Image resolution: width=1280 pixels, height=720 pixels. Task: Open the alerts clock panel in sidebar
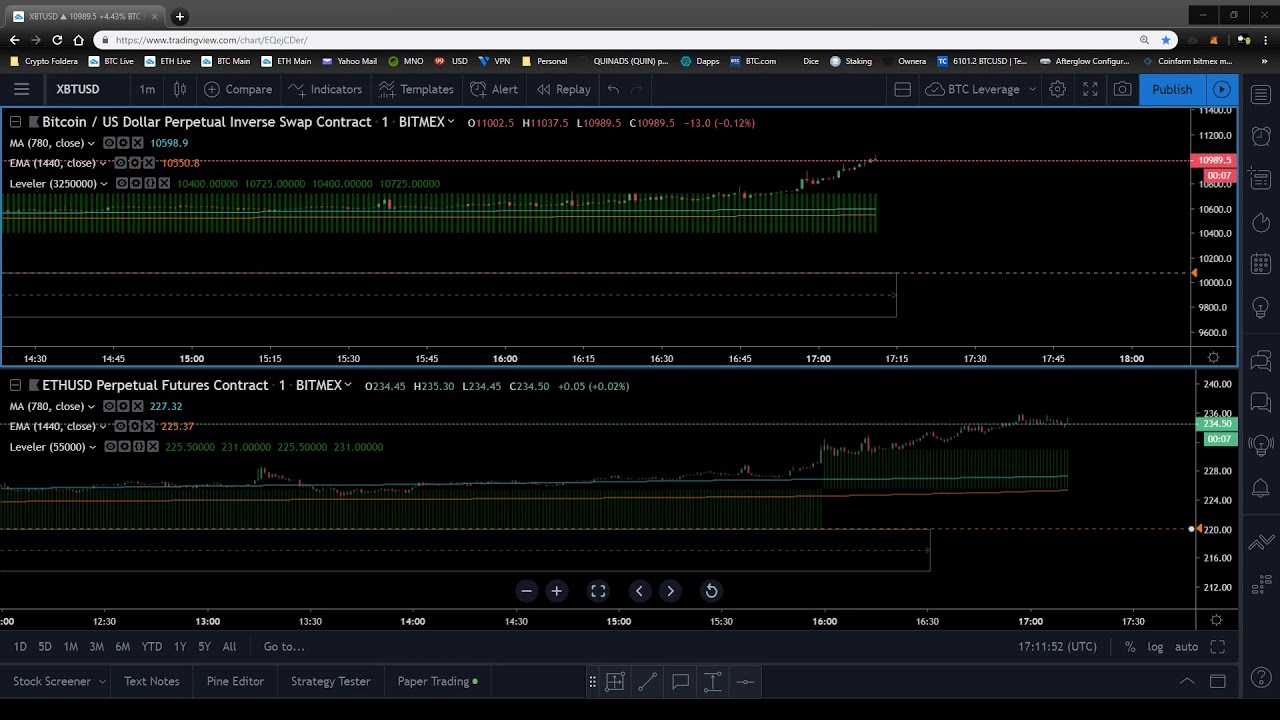pyautogui.click(x=1260, y=136)
